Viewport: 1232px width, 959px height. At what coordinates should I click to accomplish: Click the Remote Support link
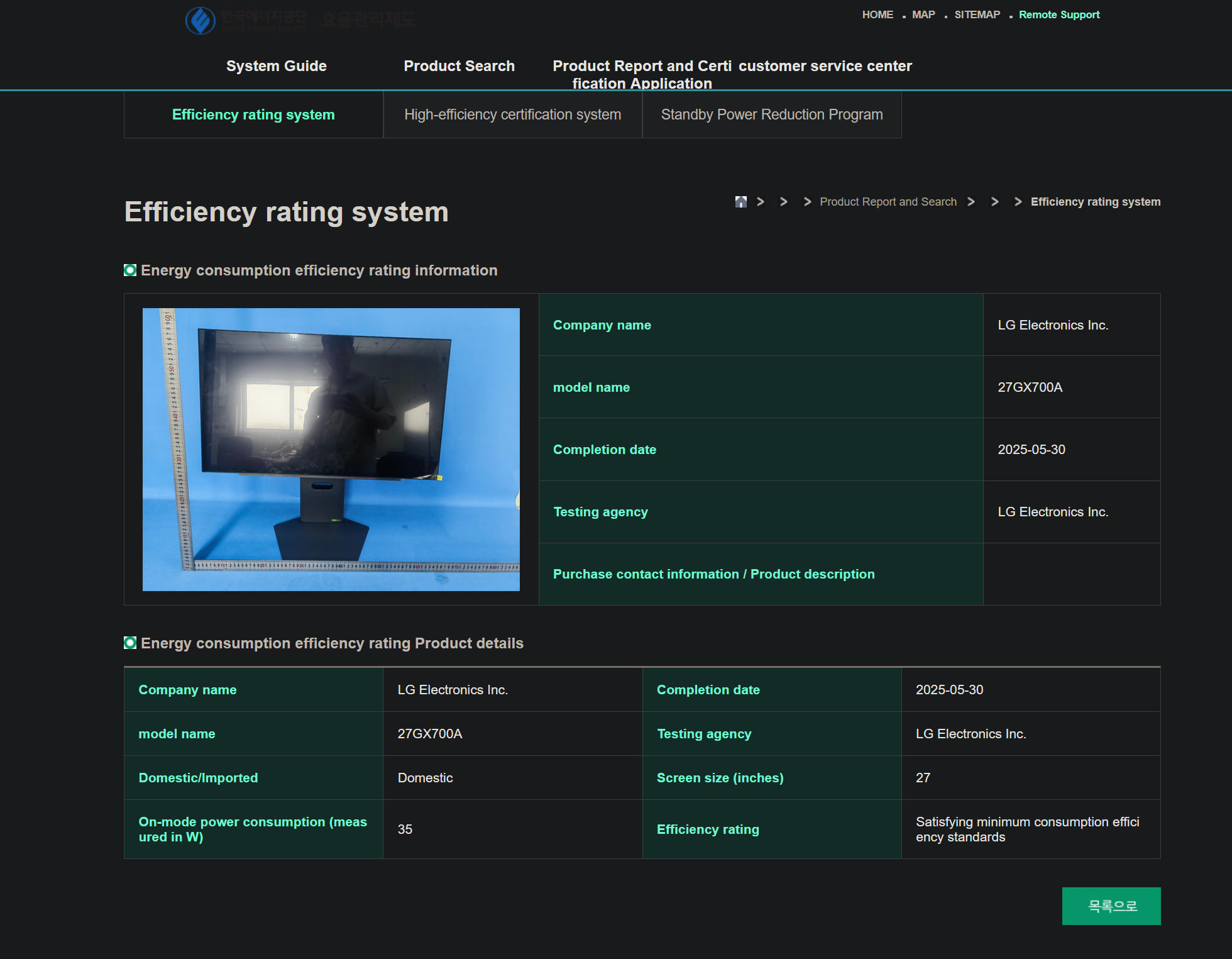(1059, 14)
